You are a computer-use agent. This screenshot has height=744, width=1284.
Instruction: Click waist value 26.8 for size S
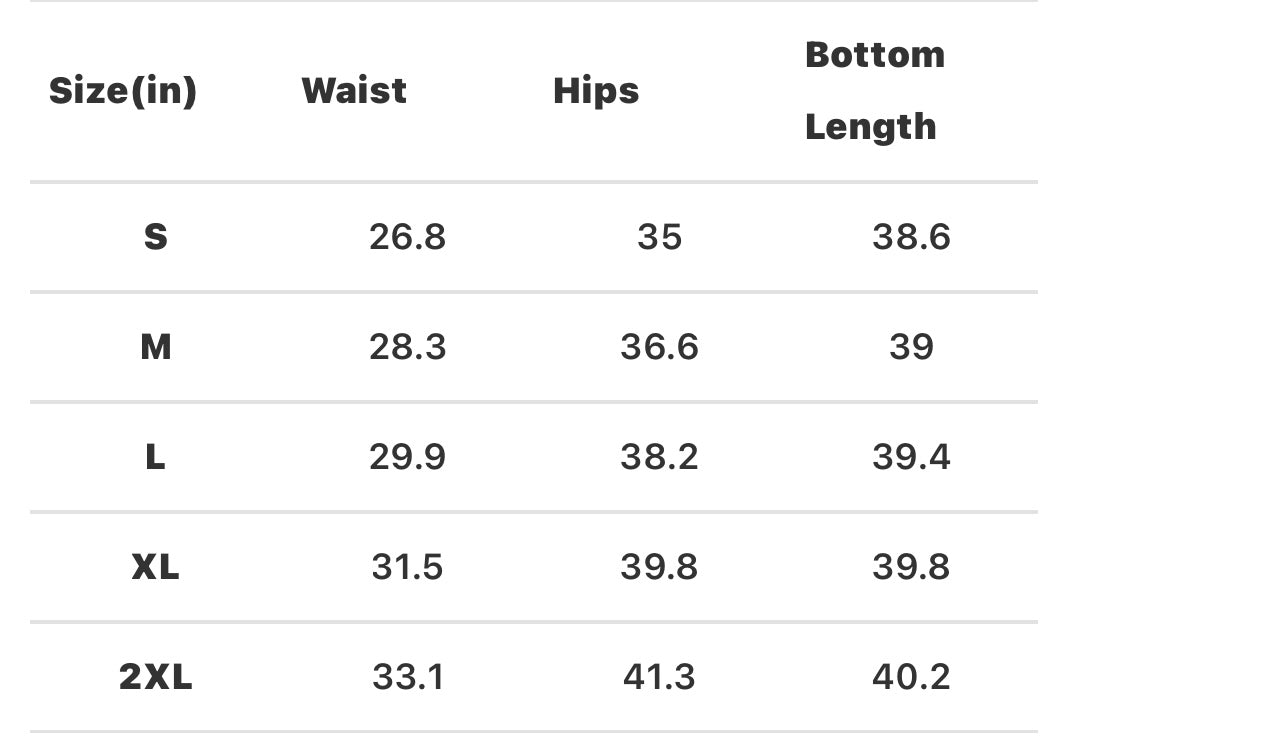click(x=407, y=237)
